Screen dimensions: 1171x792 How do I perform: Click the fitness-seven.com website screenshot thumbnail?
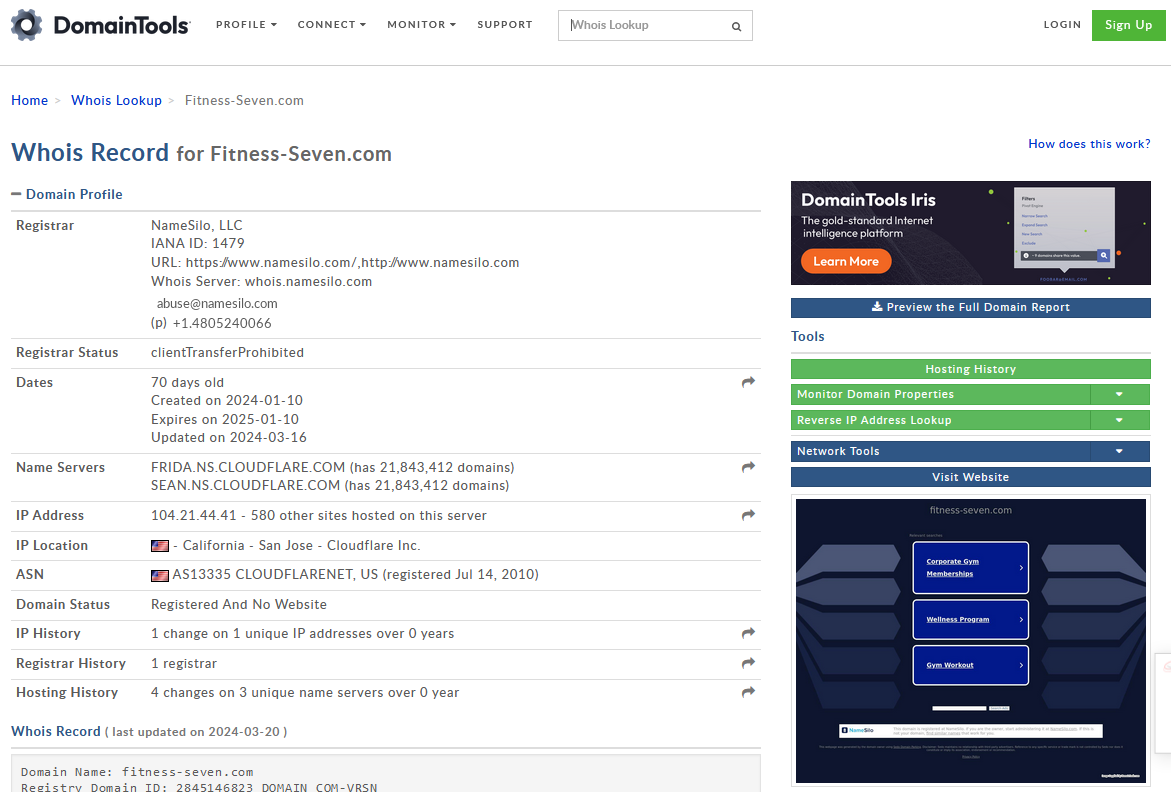(970, 640)
